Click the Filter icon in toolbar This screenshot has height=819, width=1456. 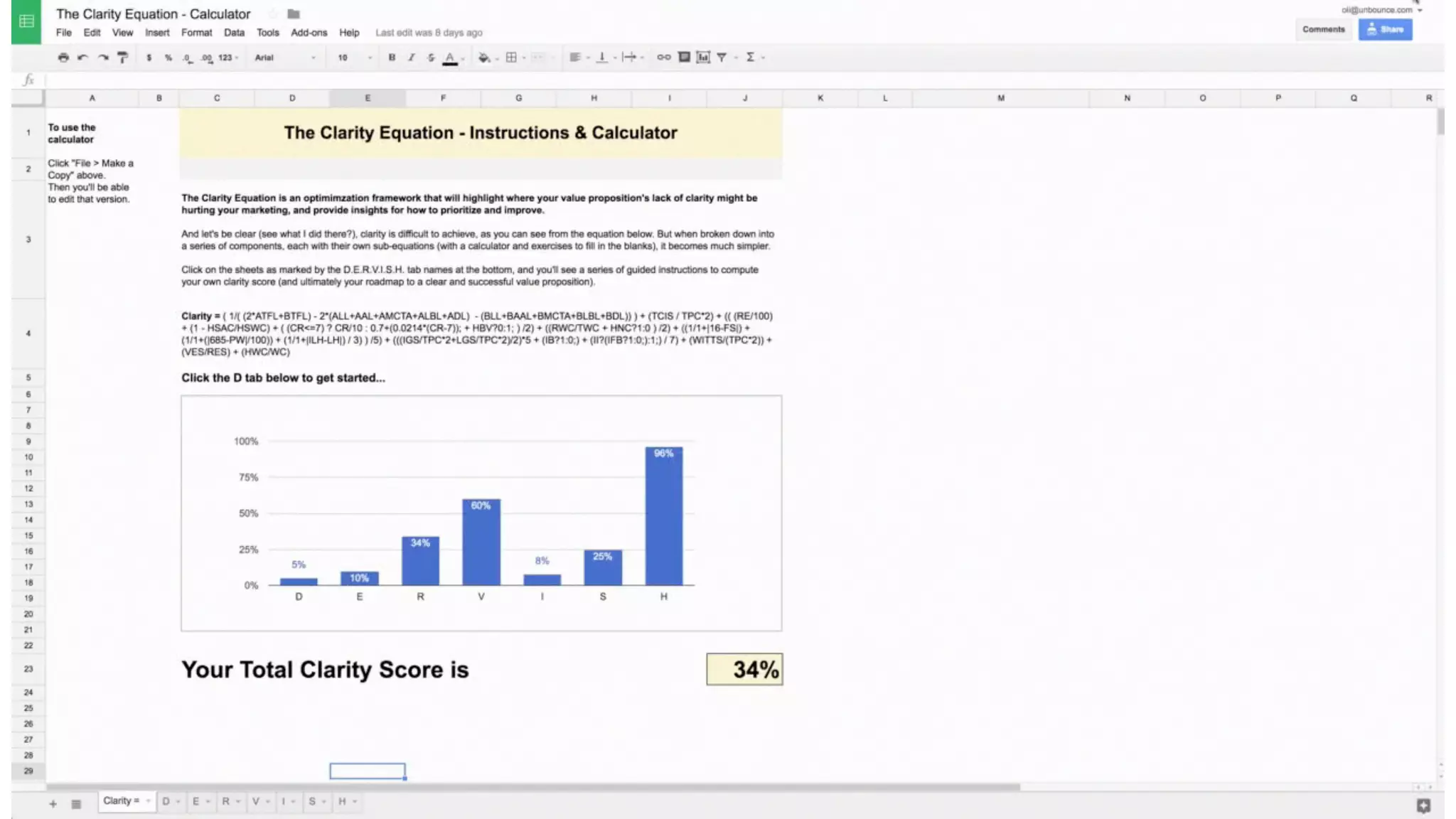pyautogui.click(x=722, y=58)
